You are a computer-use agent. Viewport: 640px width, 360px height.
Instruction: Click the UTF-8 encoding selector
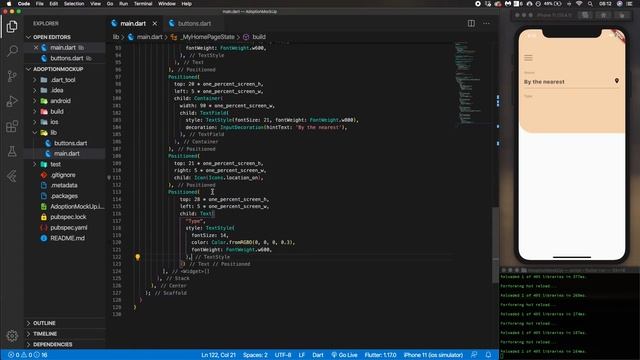pyautogui.click(x=283, y=355)
